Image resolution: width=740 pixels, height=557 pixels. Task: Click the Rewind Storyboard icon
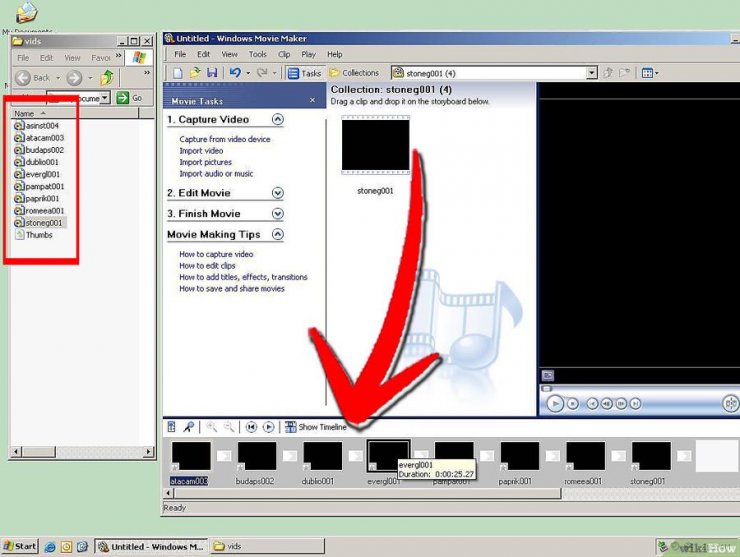coord(251,427)
